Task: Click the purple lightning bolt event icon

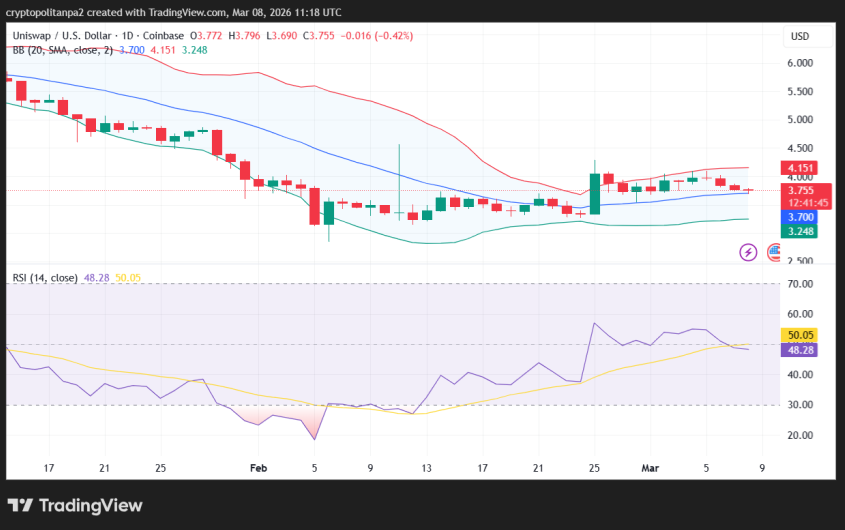Action: (748, 252)
